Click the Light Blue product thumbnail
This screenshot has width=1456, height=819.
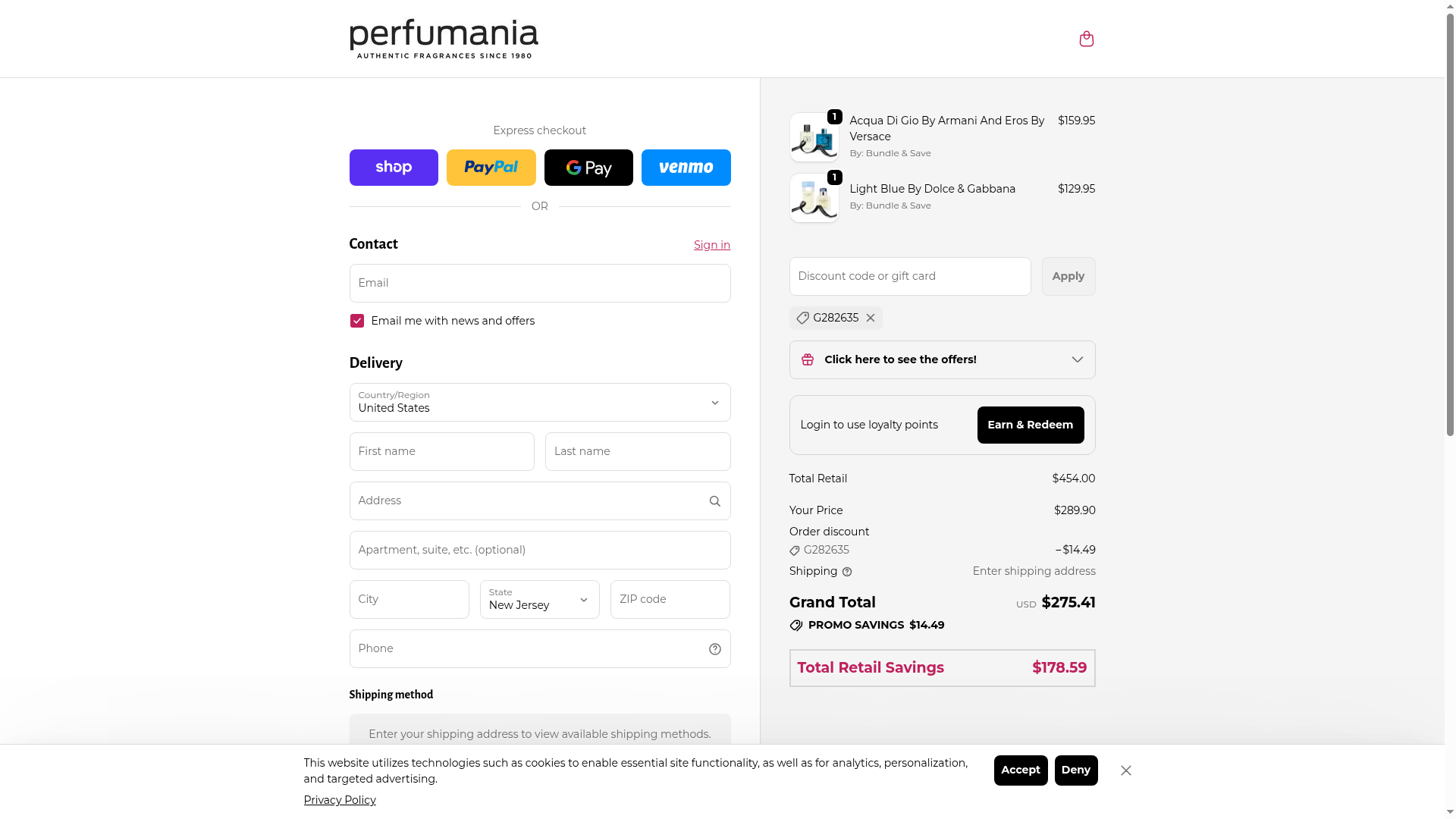[814, 199]
